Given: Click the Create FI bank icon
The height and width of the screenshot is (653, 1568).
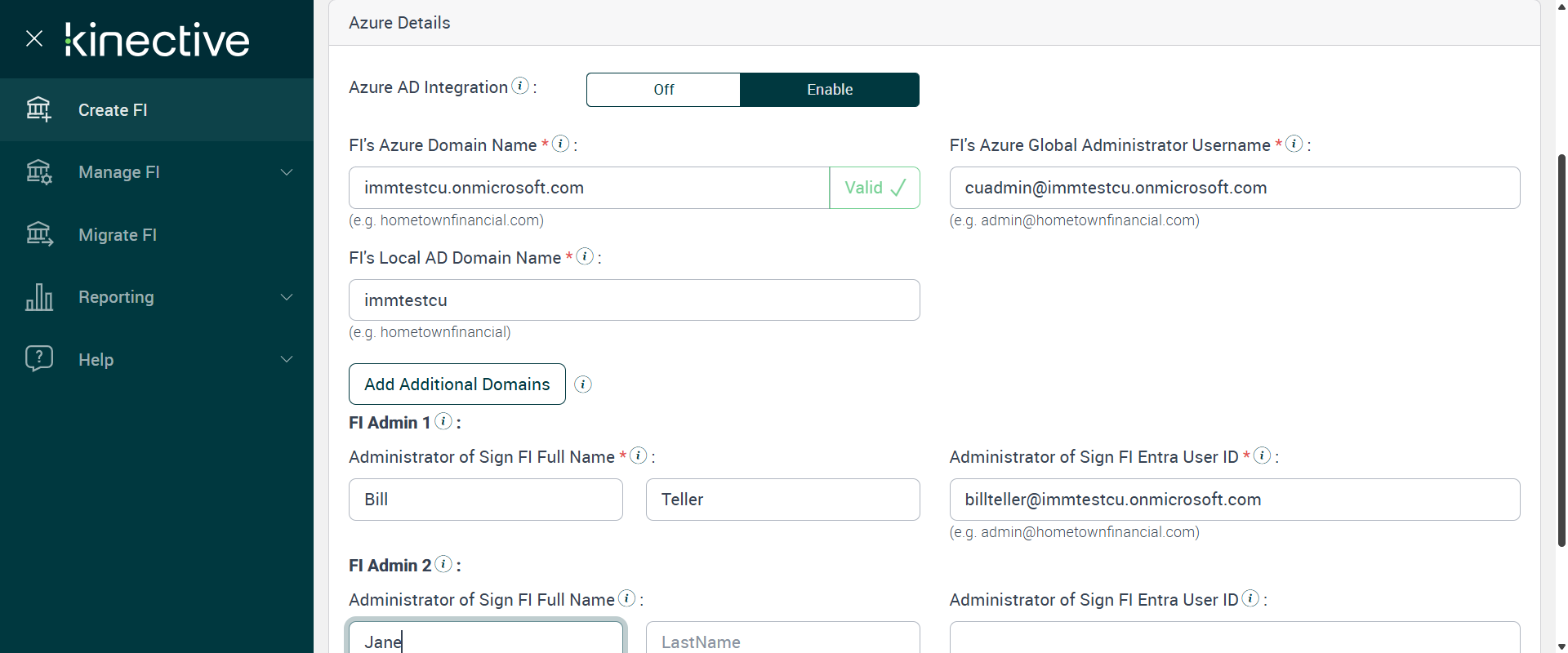Looking at the screenshot, I should click(x=38, y=109).
